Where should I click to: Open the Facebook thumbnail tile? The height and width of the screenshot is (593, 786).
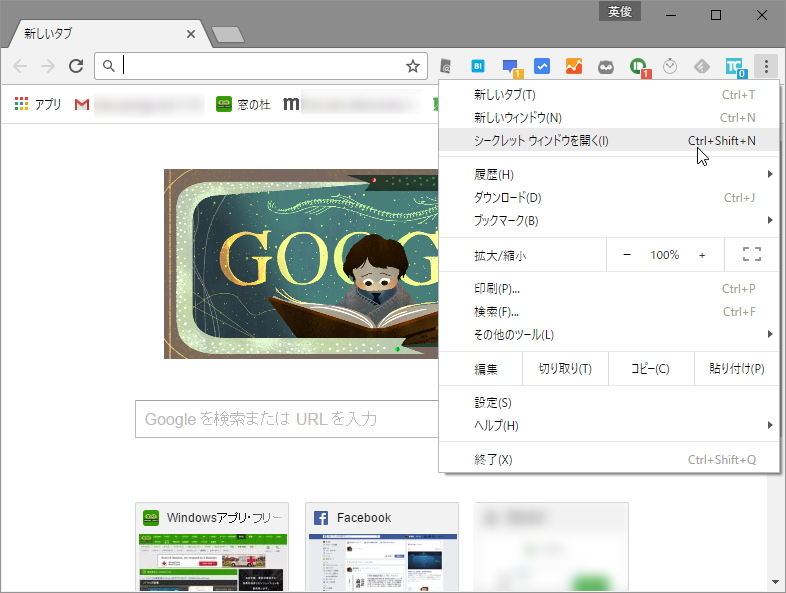coord(382,547)
